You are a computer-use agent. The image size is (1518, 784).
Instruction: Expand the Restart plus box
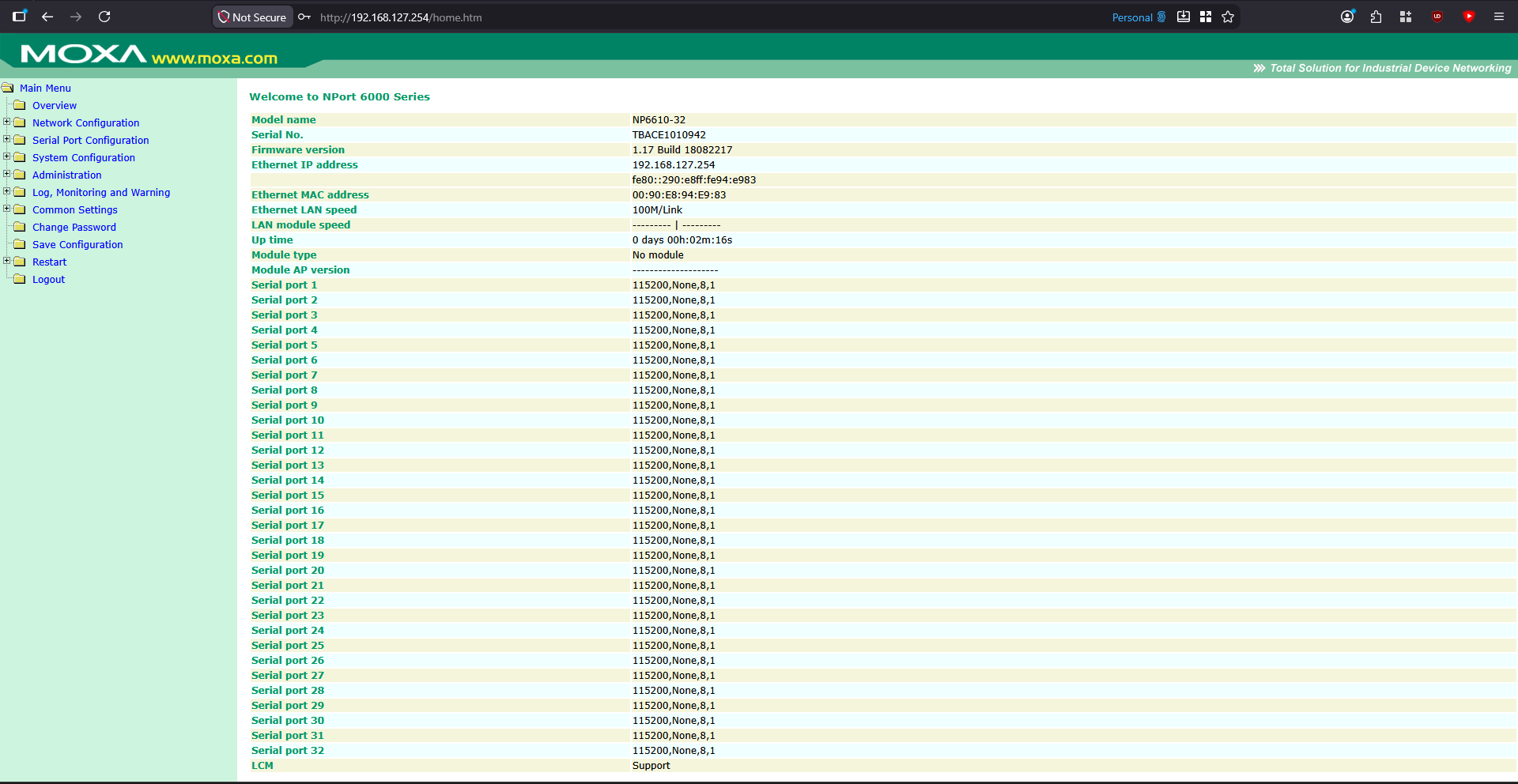pos(7,261)
